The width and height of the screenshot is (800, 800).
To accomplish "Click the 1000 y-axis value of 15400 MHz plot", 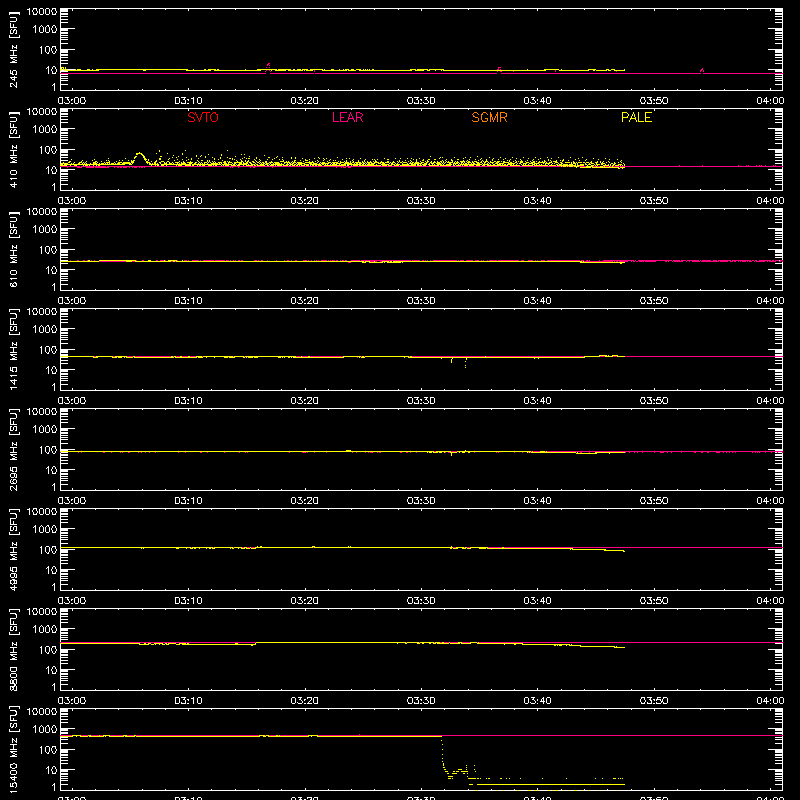I will pos(45,729).
